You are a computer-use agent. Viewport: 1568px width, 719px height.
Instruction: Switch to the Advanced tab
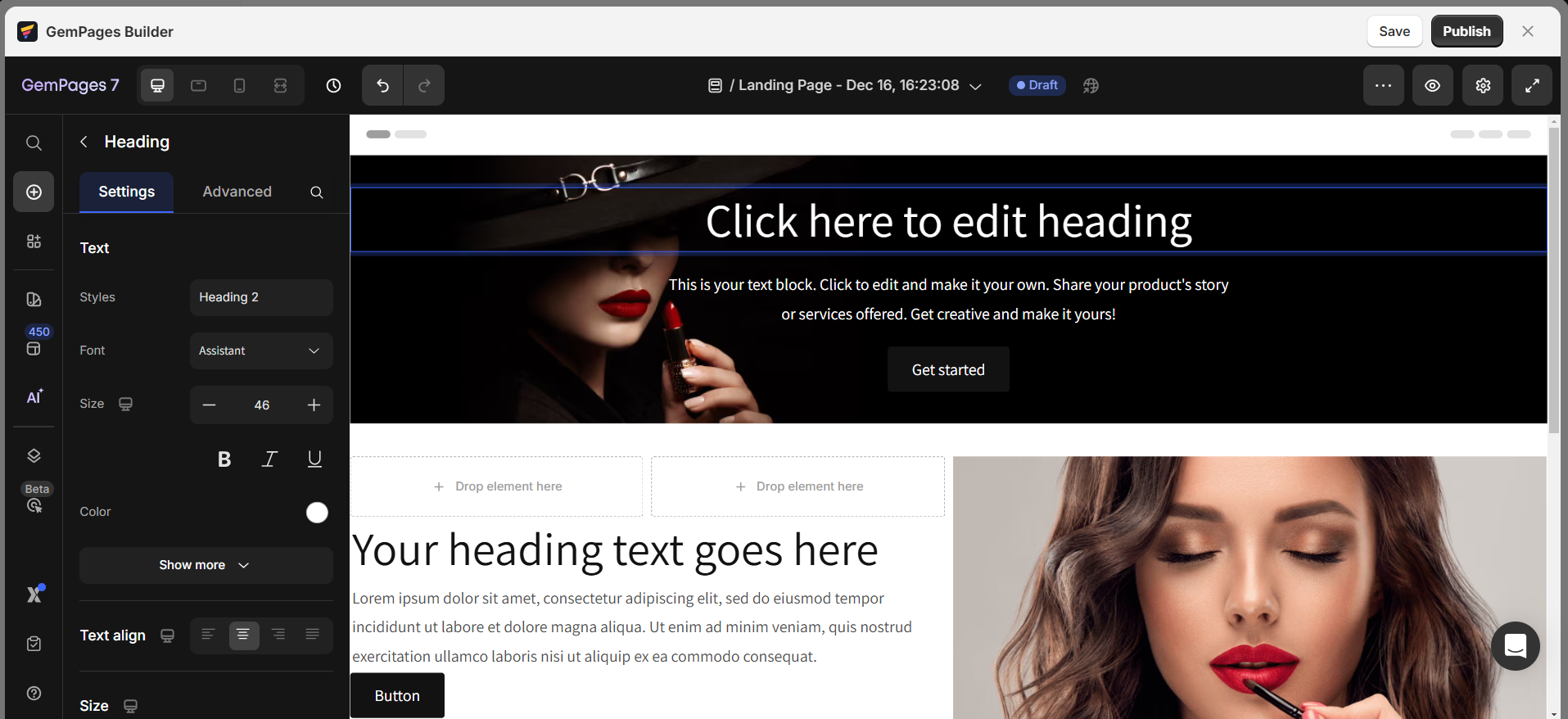pyautogui.click(x=237, y=192)
